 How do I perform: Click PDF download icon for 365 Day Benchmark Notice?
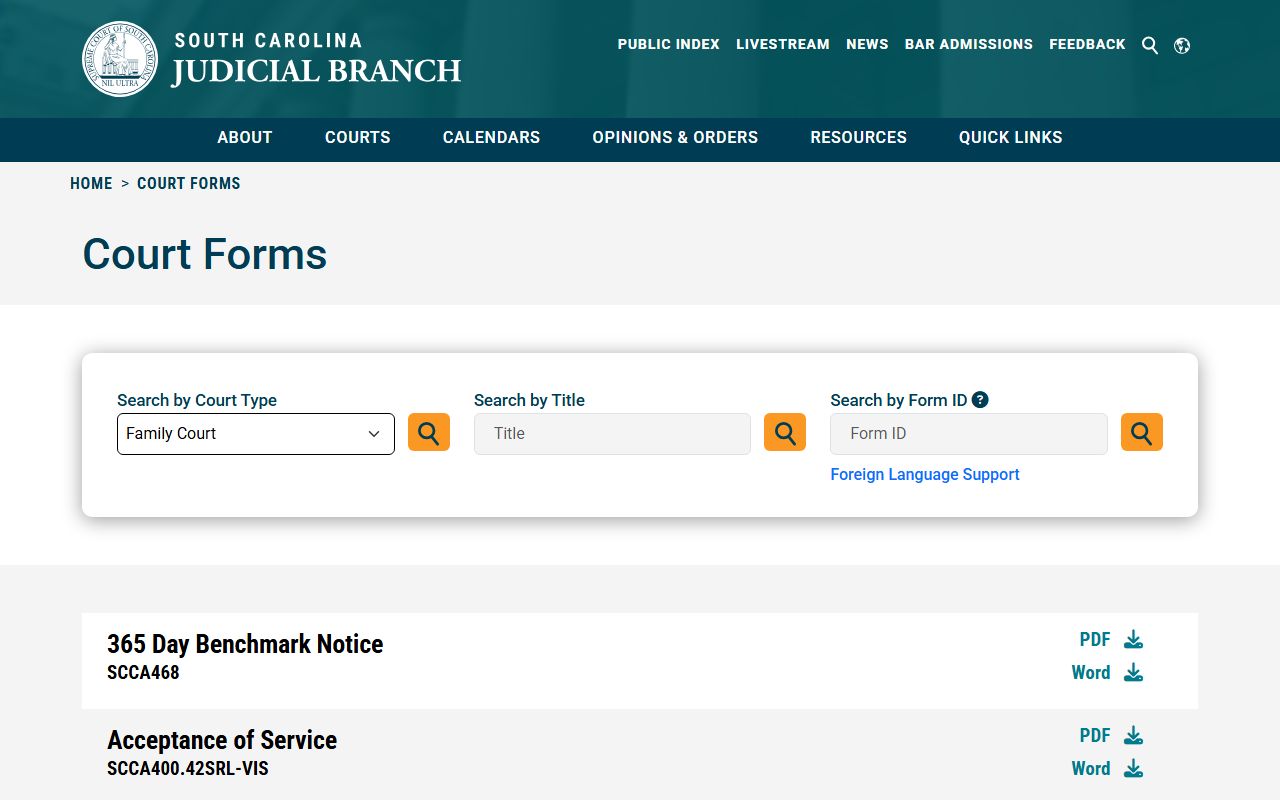coord(1133,639)
